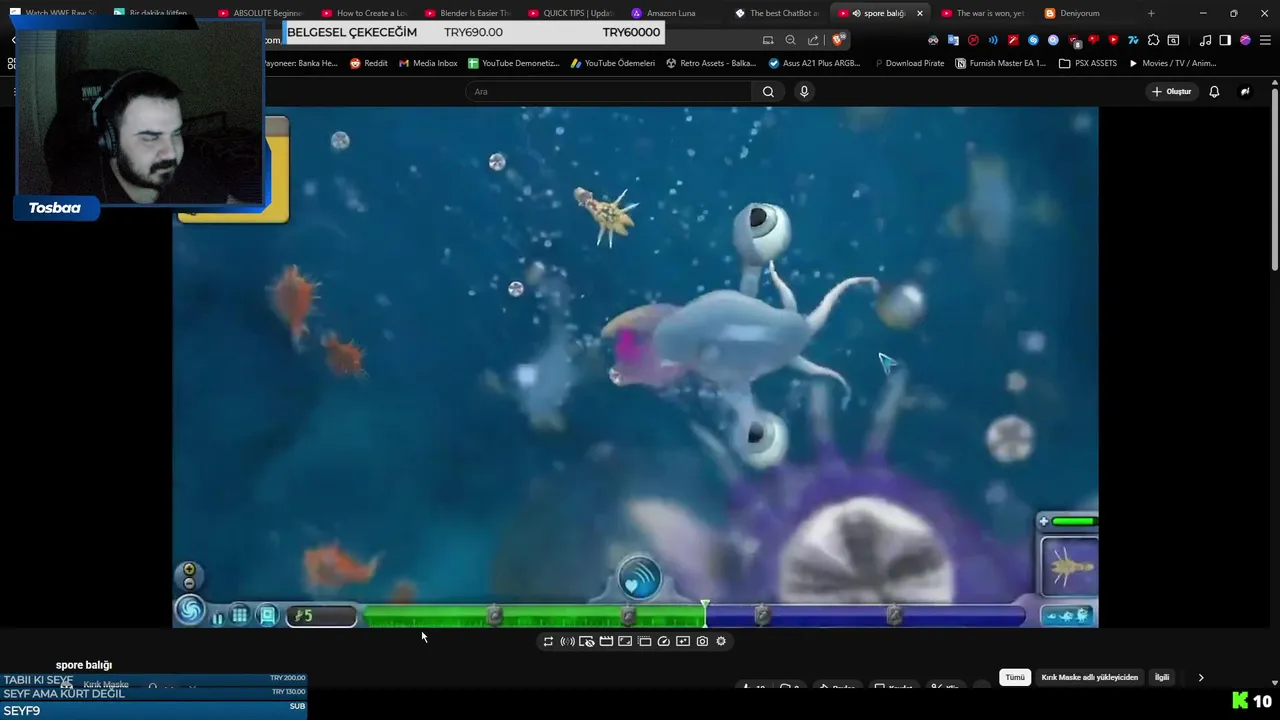This screenshot has height=720, width=1280.
Task: Open the browser hamburger main menu
Action: click(x=1265, y=40)
